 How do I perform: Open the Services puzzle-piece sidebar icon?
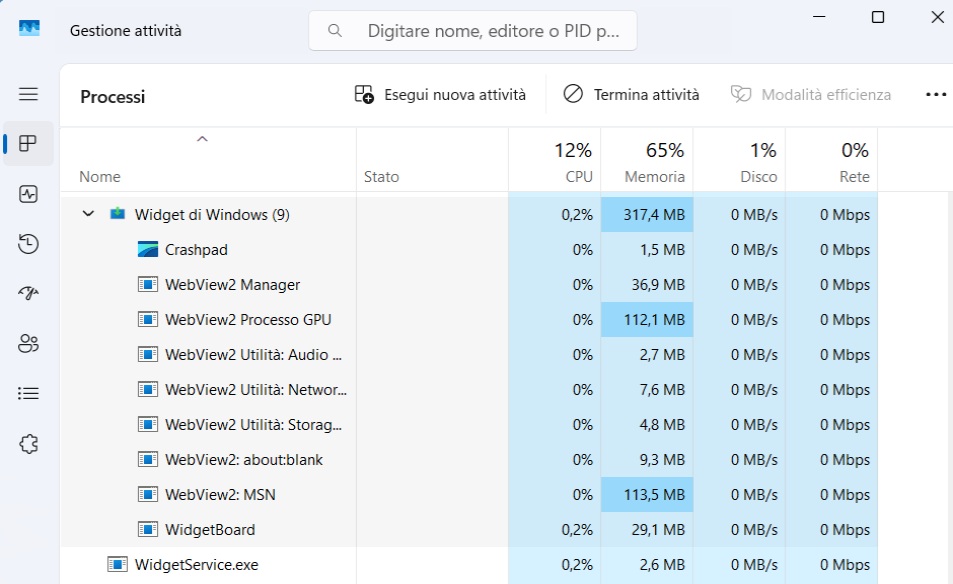(28, 444)
